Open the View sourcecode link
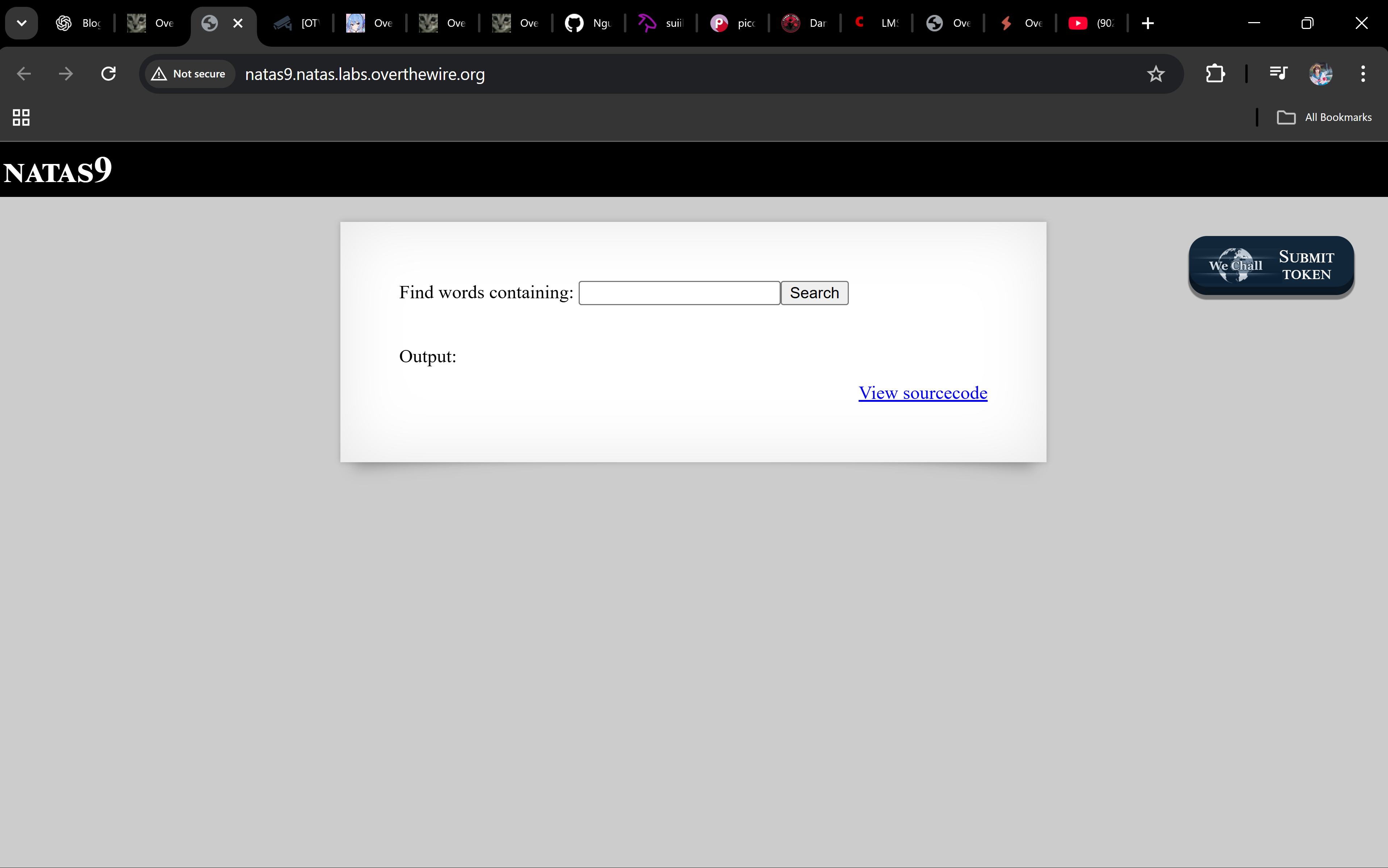1388x868 pixels. [922, 393]
